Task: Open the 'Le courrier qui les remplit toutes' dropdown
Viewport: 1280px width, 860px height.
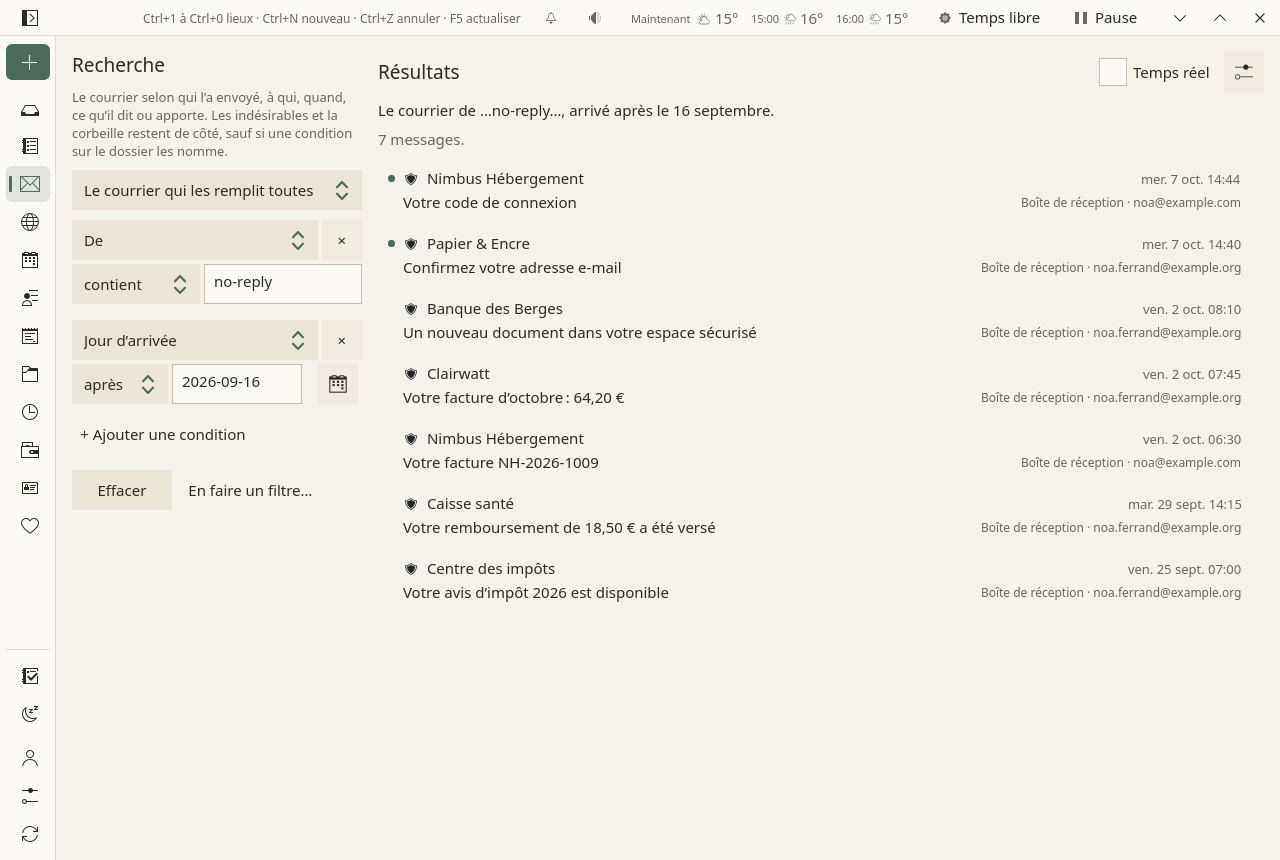Action: (x=217, y=190)
